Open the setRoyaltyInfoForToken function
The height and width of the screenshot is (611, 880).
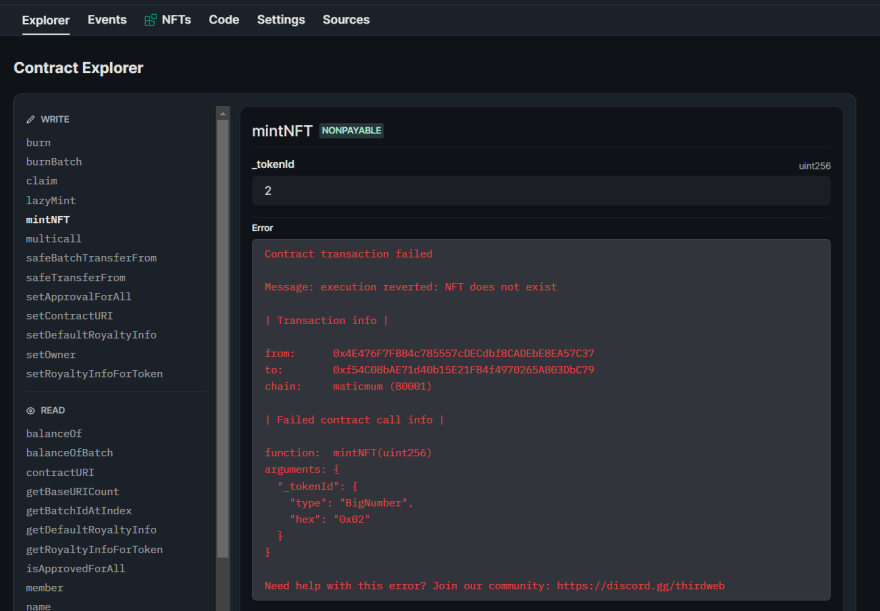(94, 374)
